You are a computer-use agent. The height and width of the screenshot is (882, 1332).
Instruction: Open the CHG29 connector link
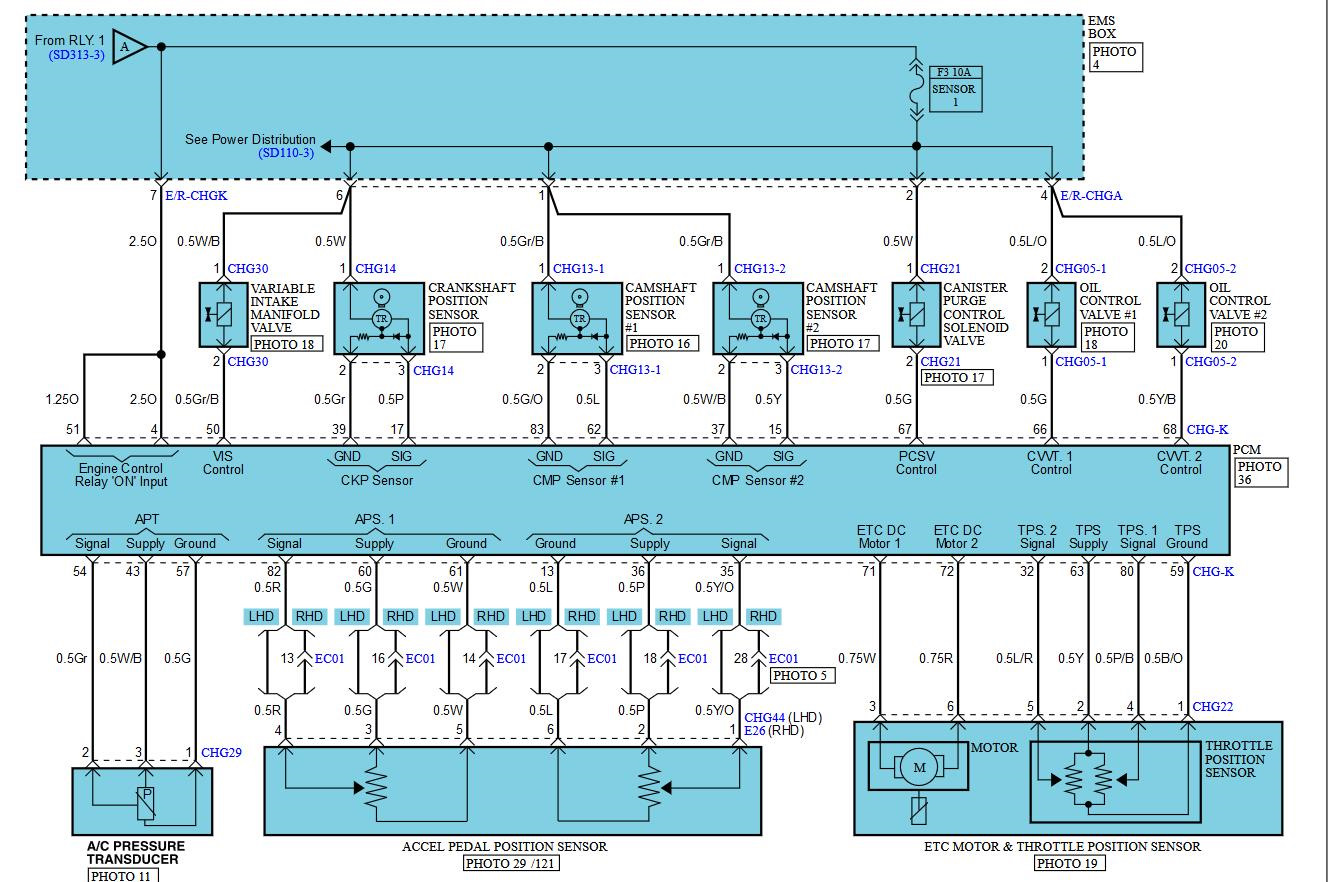221,753
